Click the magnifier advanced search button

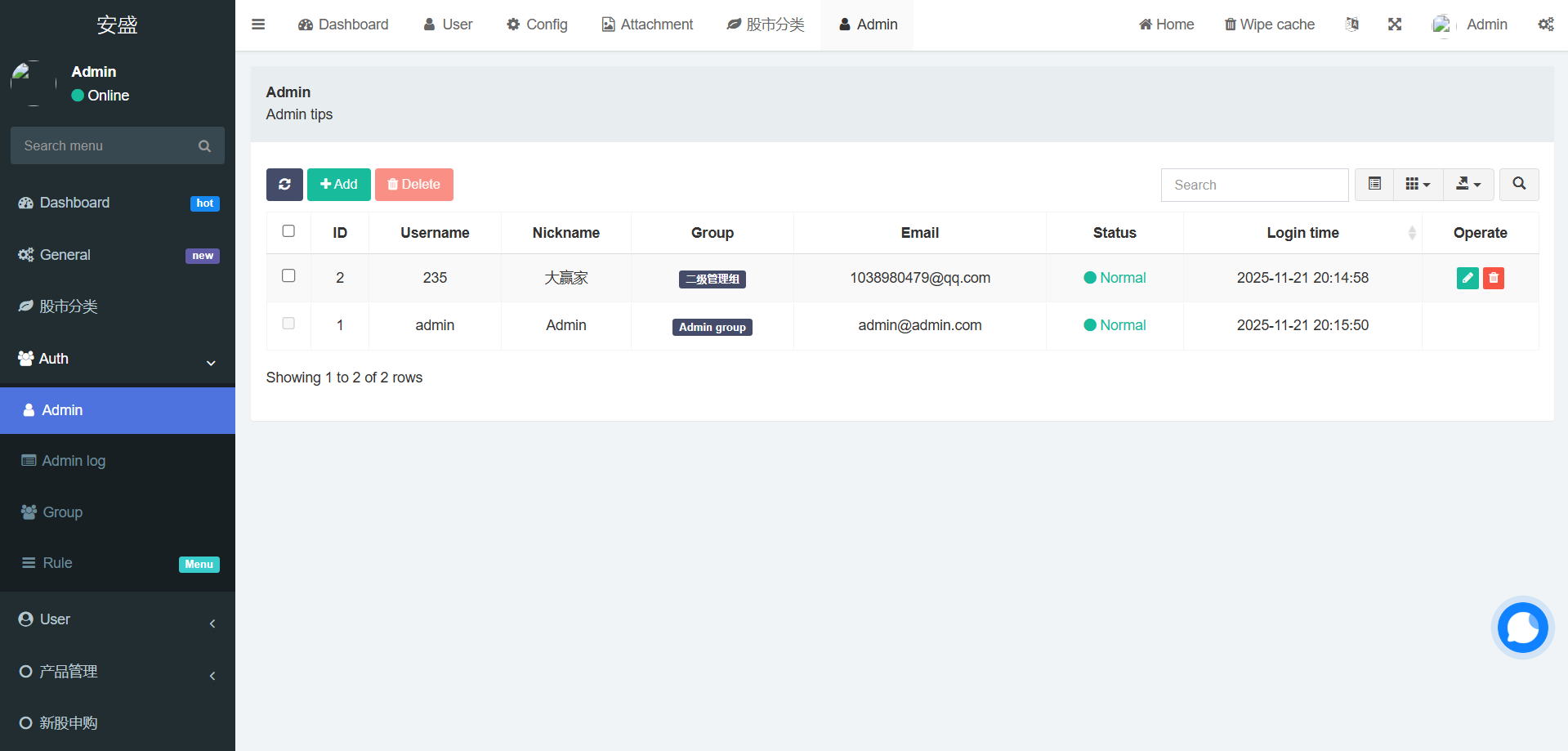1519,185
